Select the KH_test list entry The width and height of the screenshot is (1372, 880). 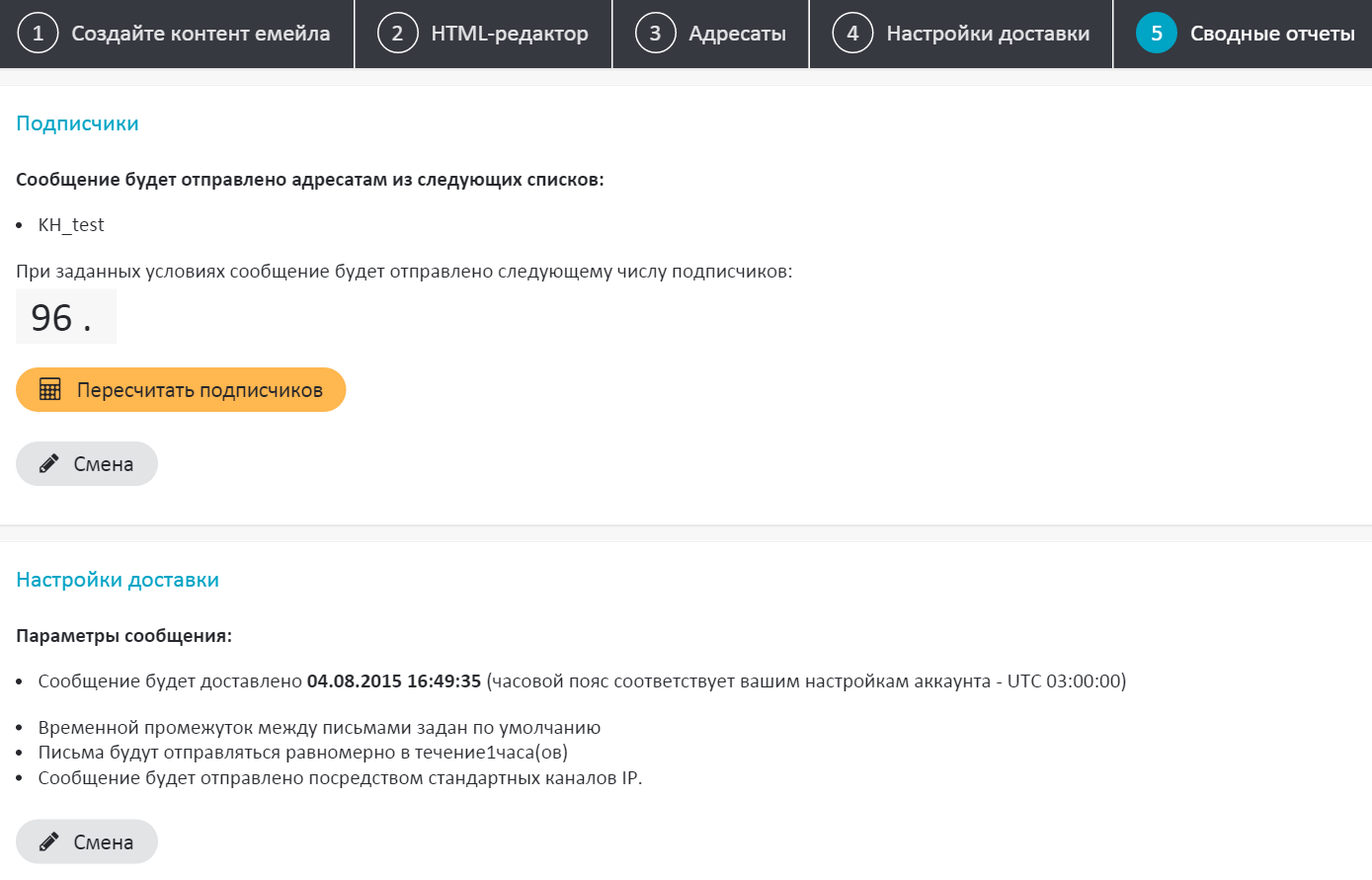tap(71, 225)
